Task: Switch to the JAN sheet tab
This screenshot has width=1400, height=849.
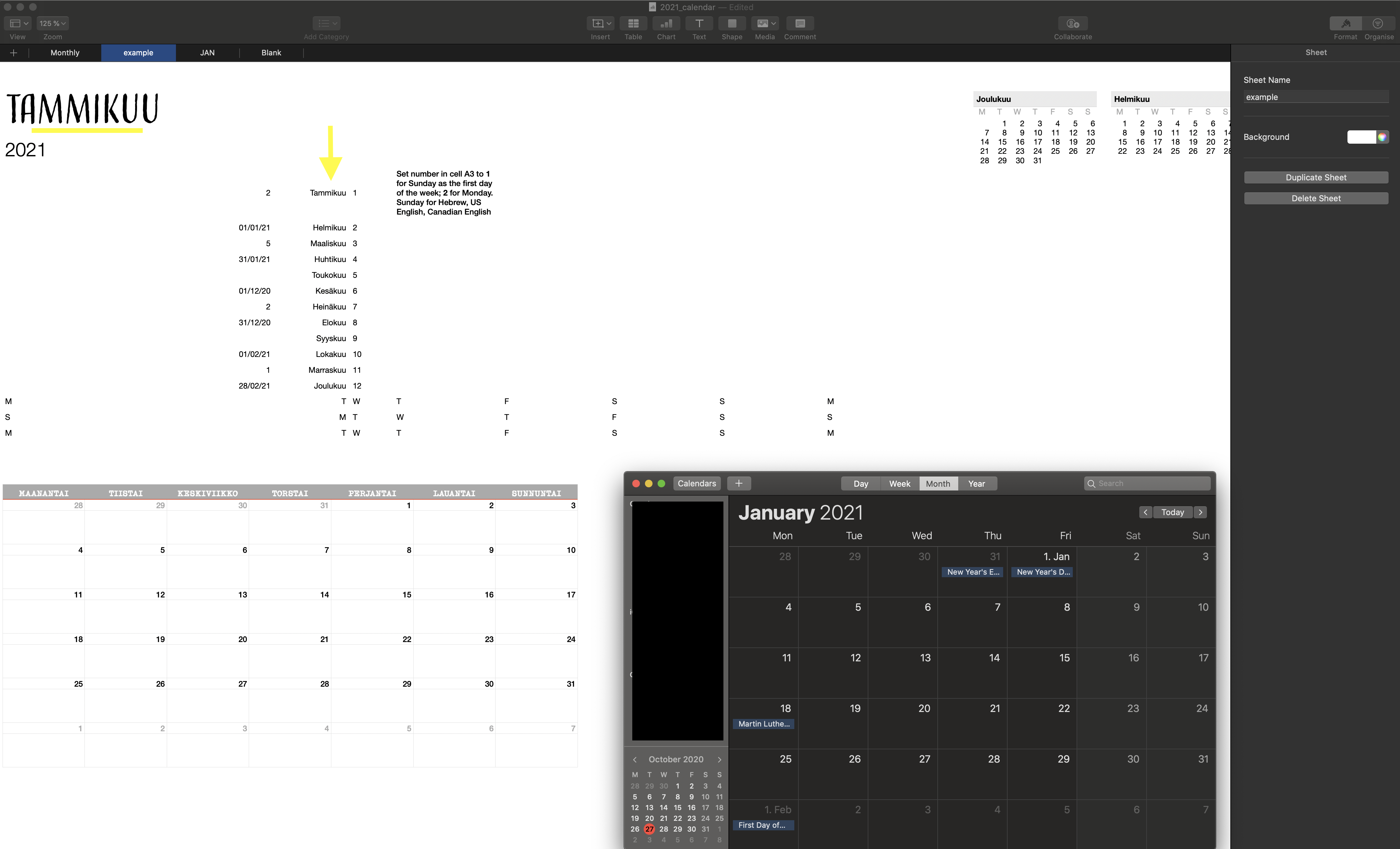Action: coord(207,53)
